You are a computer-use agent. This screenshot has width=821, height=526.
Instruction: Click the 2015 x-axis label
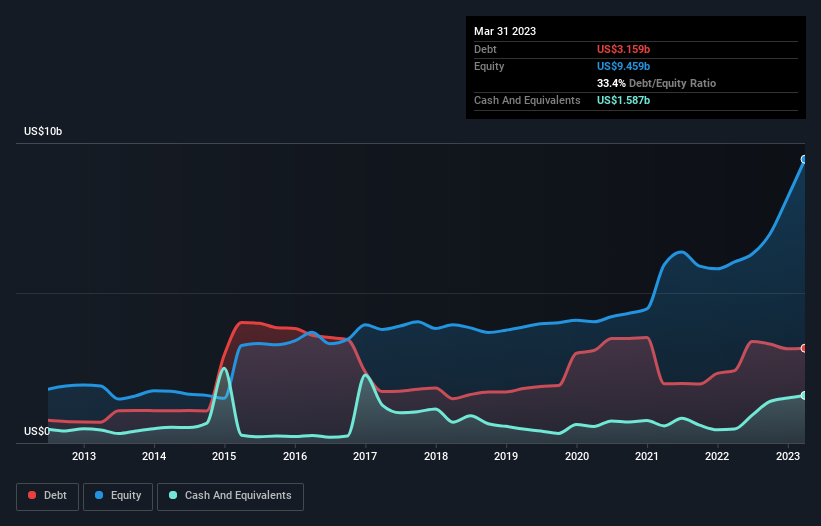coord(224,456)
